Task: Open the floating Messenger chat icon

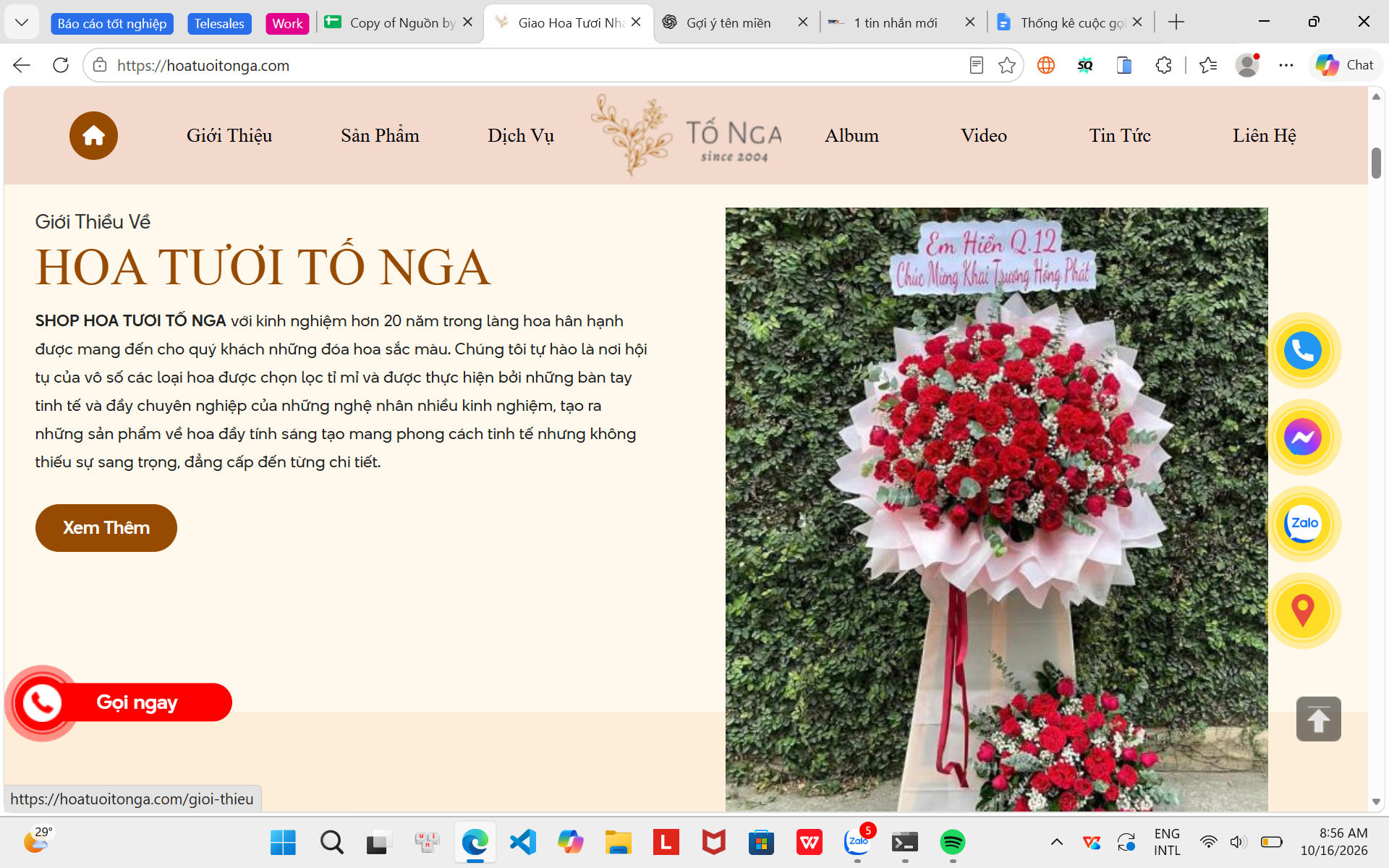Action: pos(1303,438)
